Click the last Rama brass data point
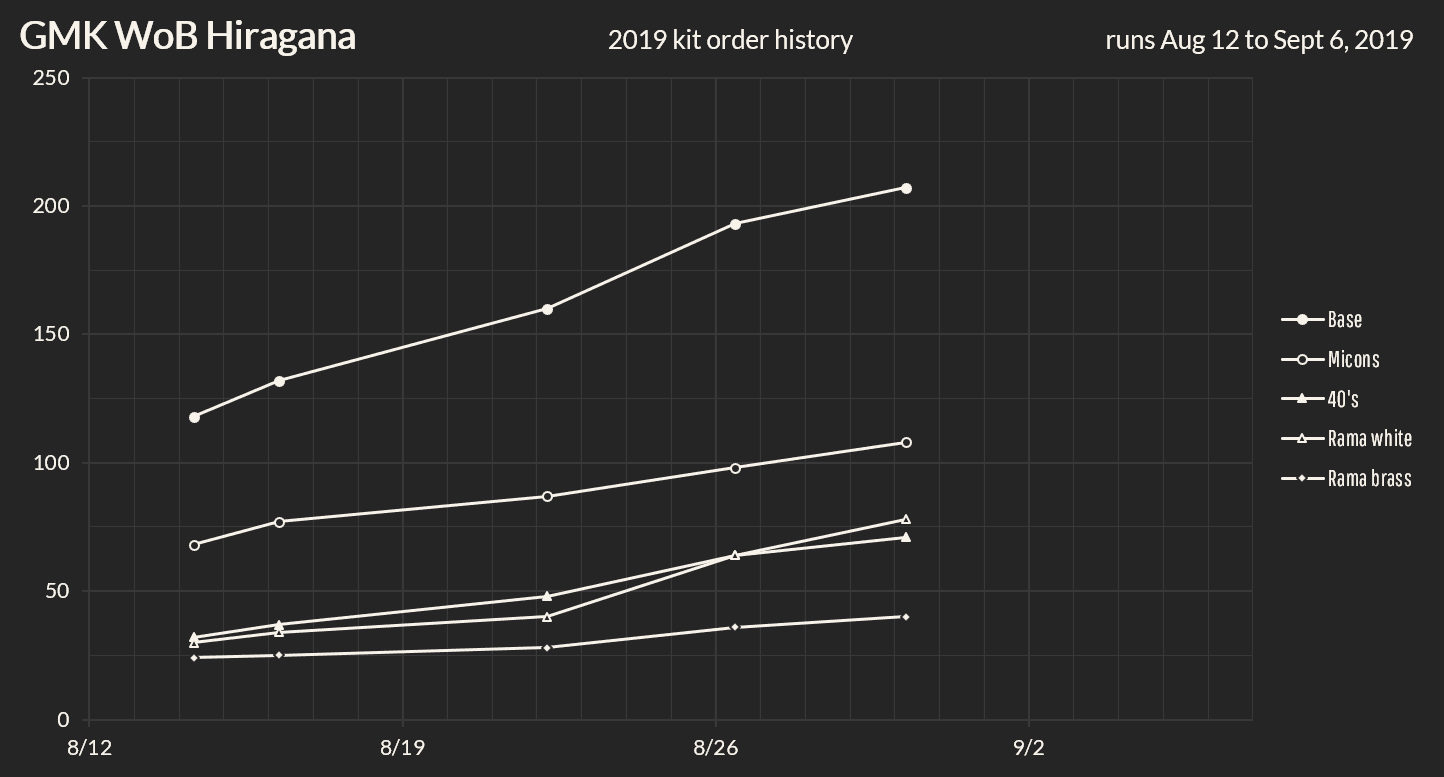1444x777 pixels. (906, 616)
